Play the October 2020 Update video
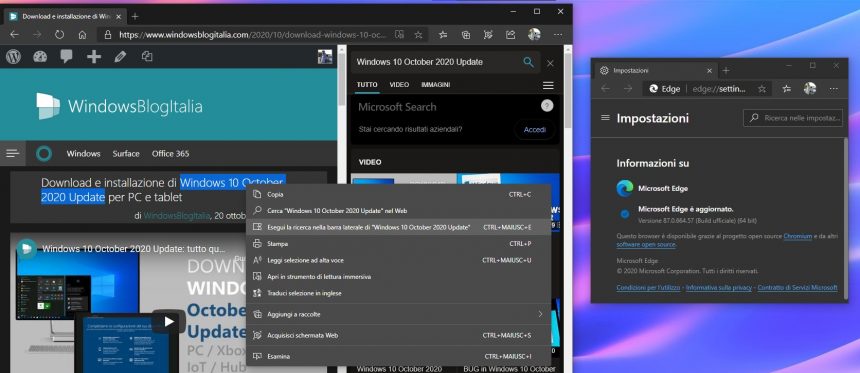The width and height of the screenshot is (860, 373). coord(169,322)
